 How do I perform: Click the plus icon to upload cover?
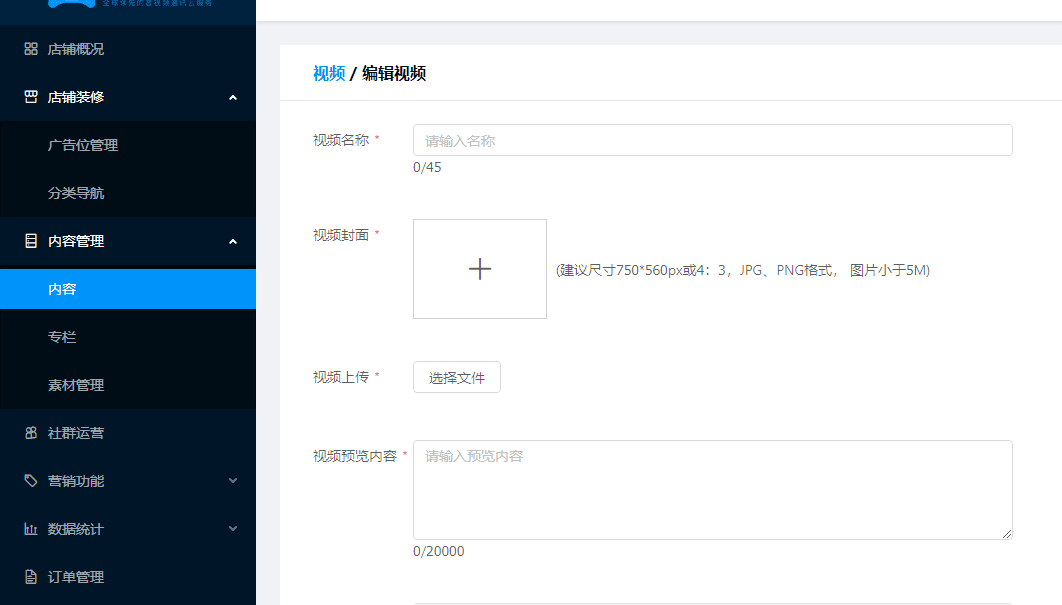click(x=480, y=269)
